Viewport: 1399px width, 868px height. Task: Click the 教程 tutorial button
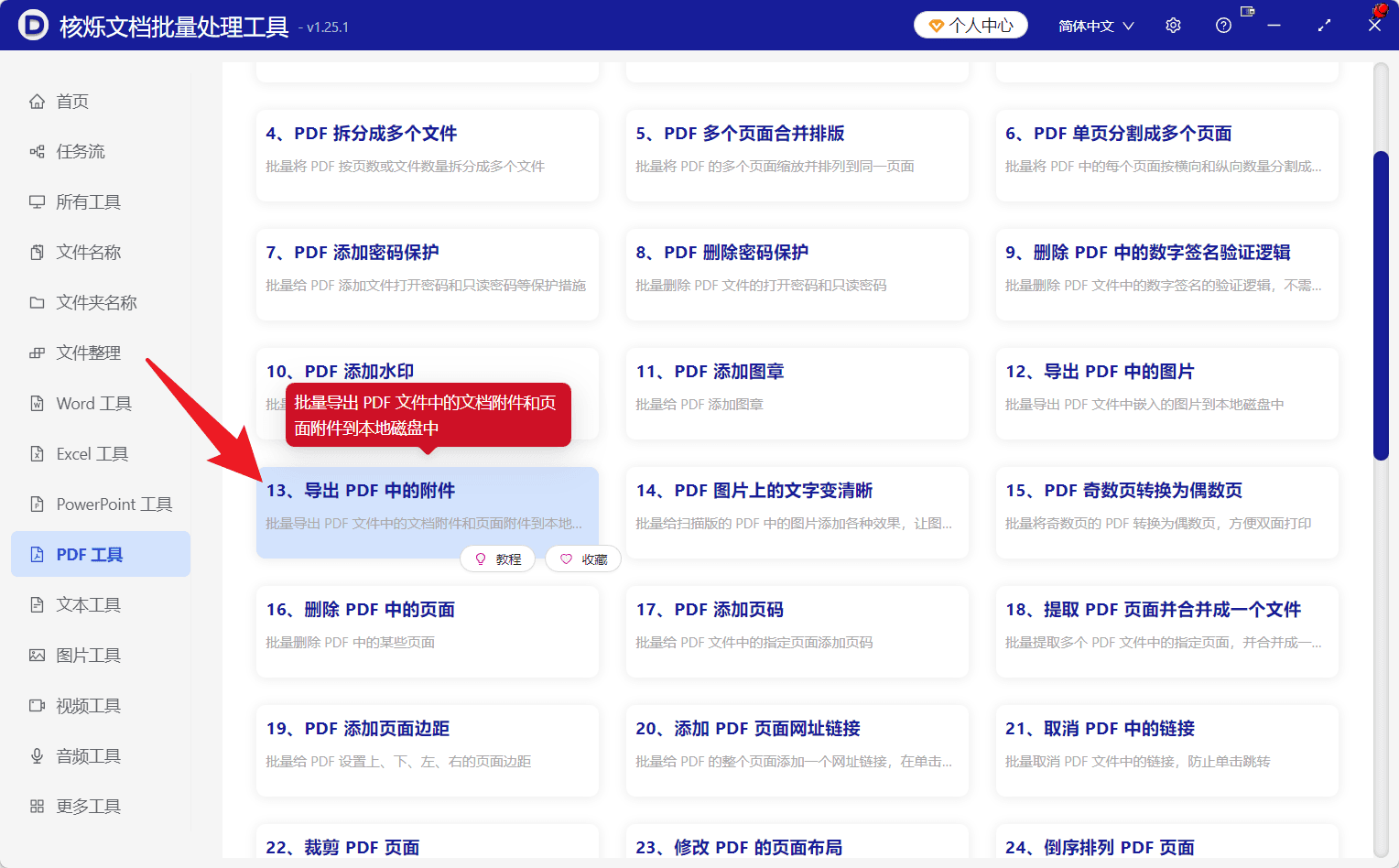click(x=497, y=559)
